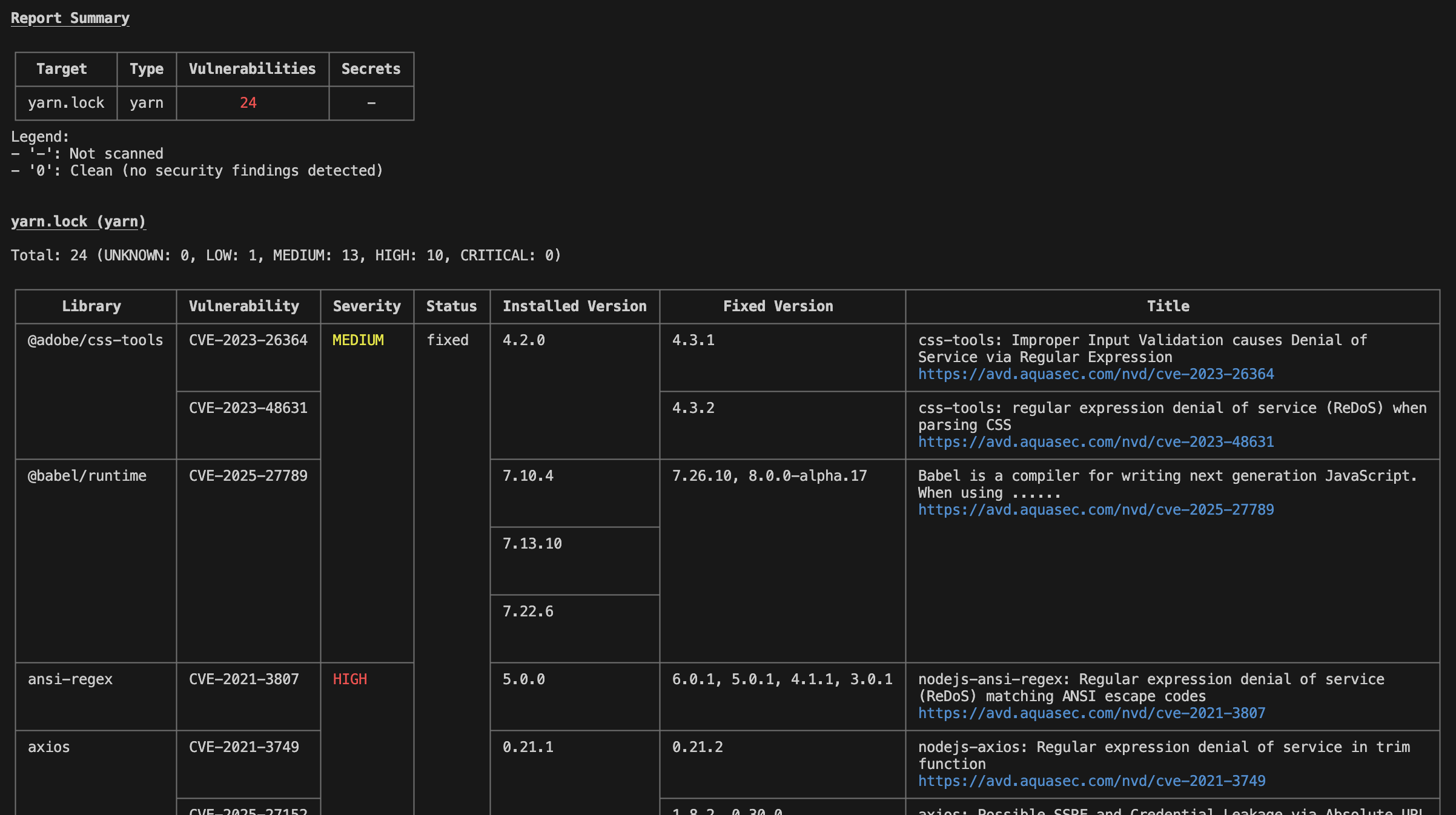Click the Severity column header

367,306
